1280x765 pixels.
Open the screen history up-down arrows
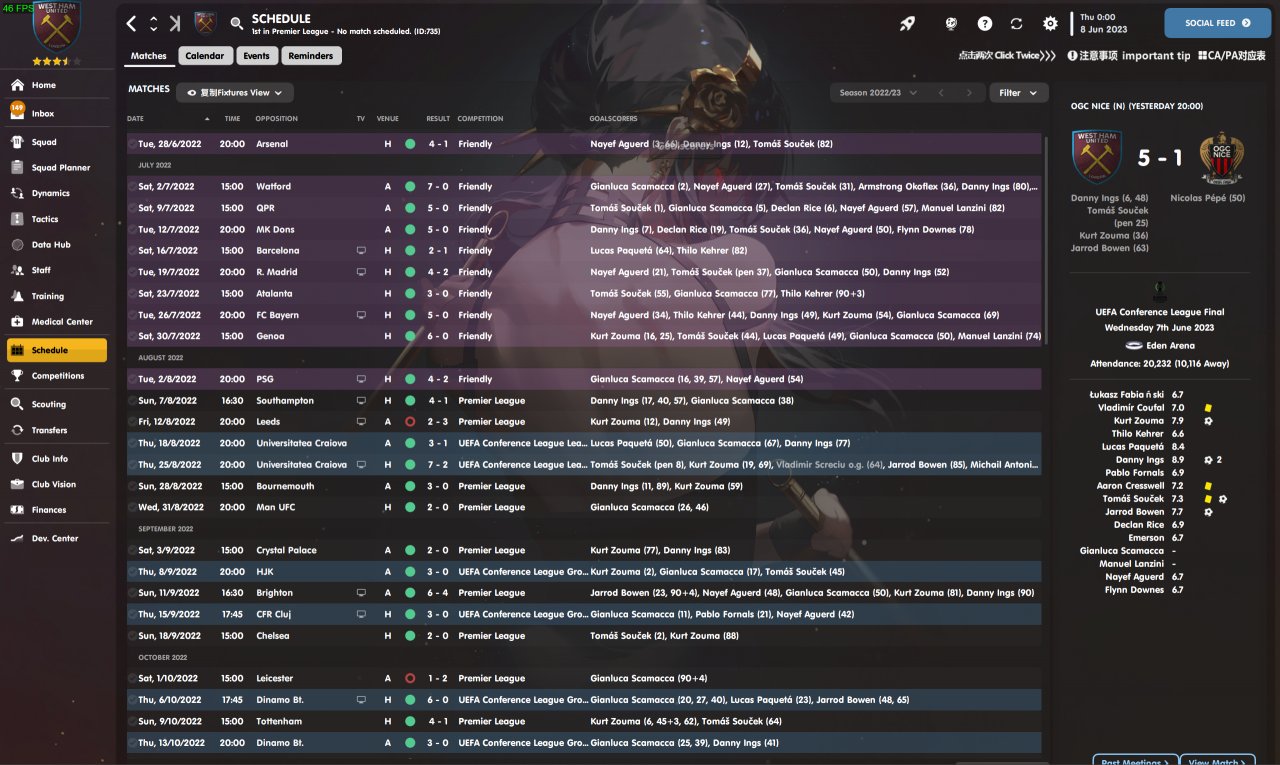pyautogui.click(x=154, y=23)
